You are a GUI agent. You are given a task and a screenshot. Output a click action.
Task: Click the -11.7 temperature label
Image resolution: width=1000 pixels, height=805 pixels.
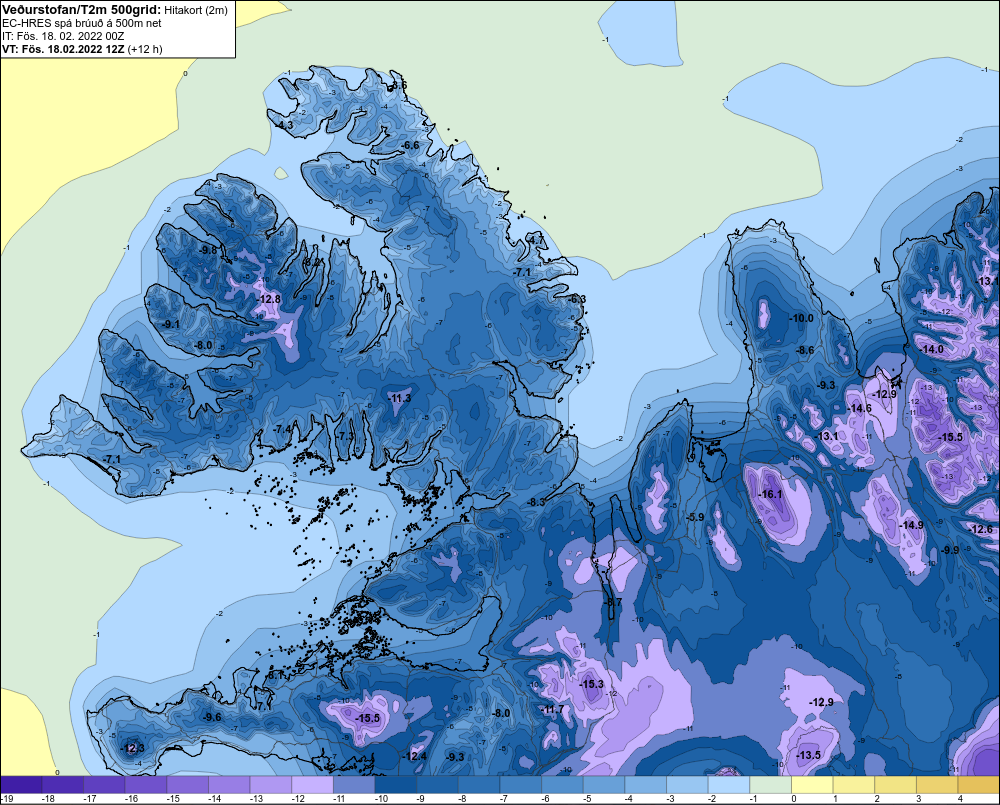click(552, 709)
